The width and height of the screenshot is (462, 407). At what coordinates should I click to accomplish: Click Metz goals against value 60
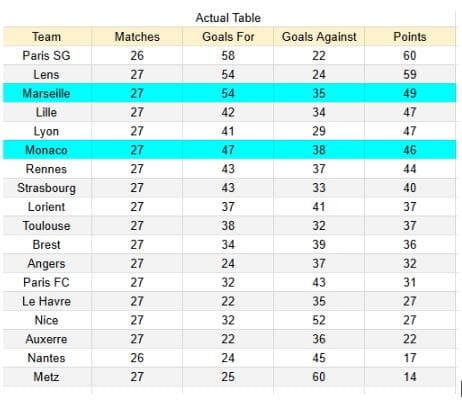point(319,377)
